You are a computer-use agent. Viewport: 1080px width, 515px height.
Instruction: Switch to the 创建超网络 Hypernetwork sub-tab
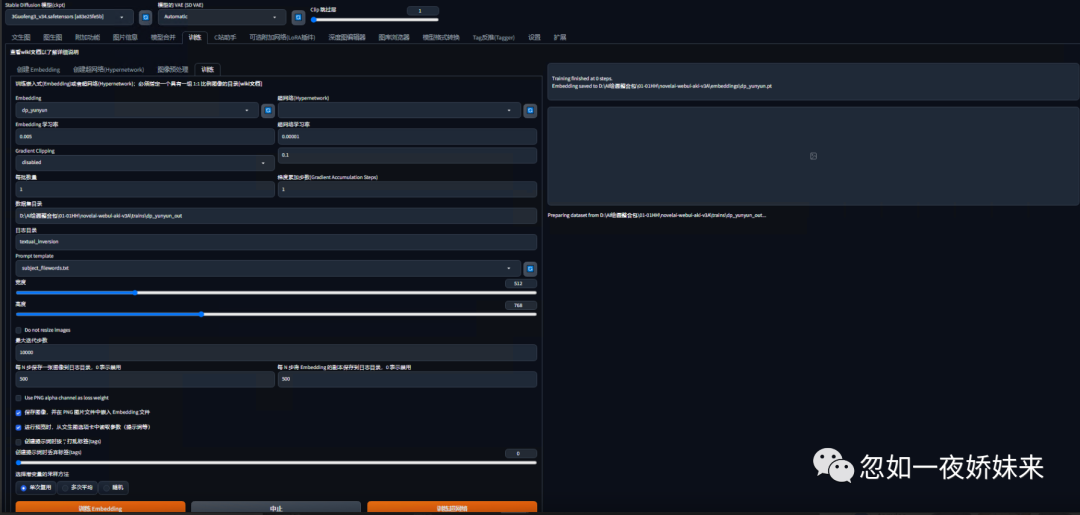pos(108,70)
